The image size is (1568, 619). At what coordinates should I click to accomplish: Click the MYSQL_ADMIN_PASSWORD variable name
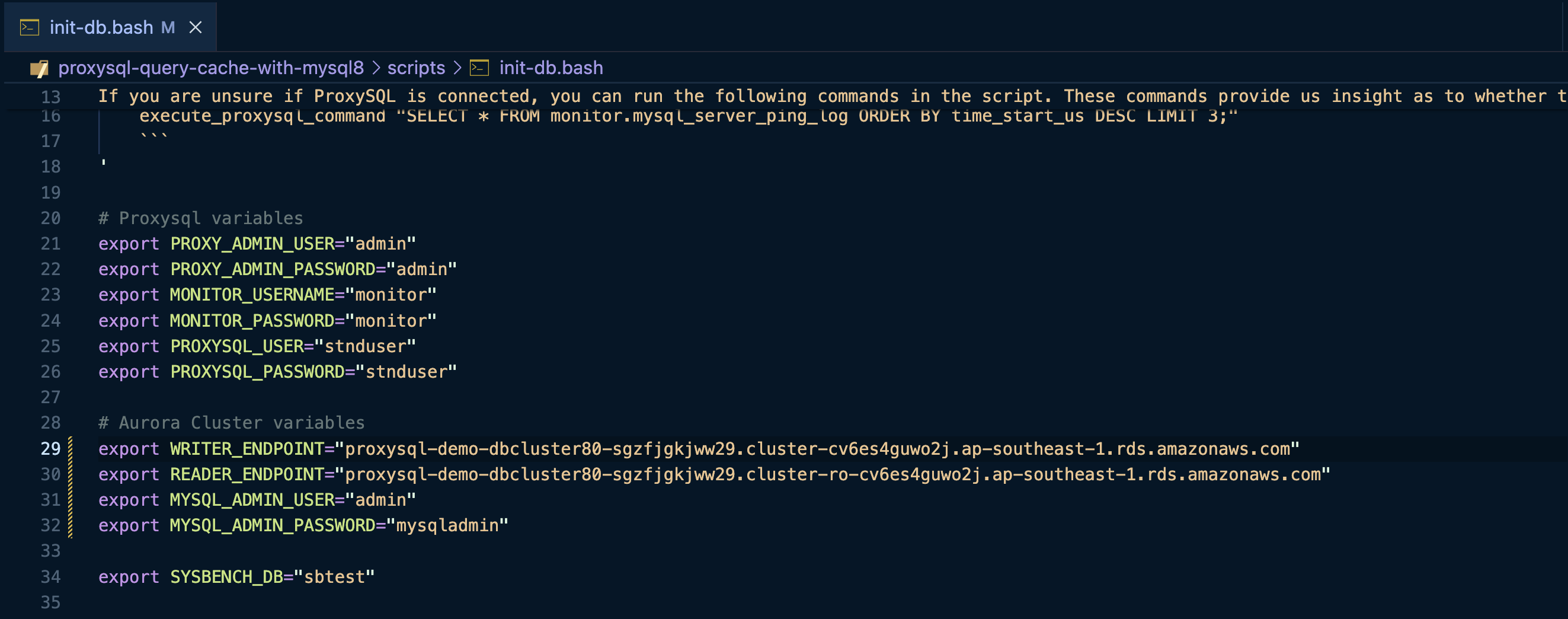[273, 525]
